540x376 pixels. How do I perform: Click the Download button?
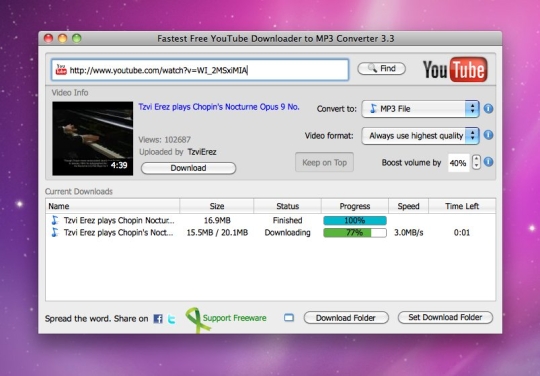pos(188,168)
